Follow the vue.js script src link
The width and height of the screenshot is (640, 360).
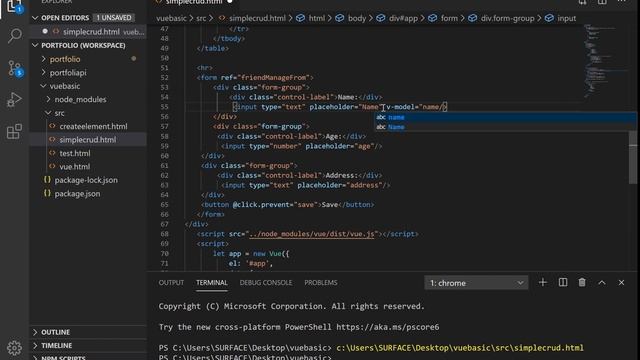coord(312,234)
